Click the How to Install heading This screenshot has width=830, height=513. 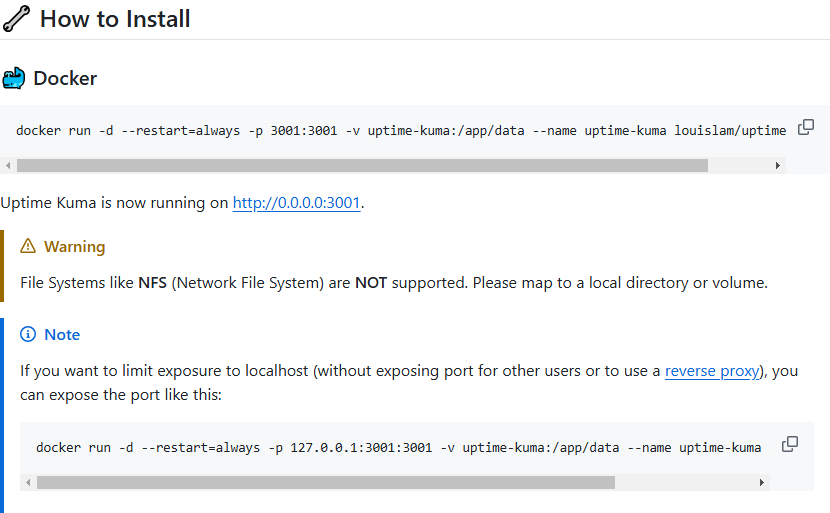(115, 19)
